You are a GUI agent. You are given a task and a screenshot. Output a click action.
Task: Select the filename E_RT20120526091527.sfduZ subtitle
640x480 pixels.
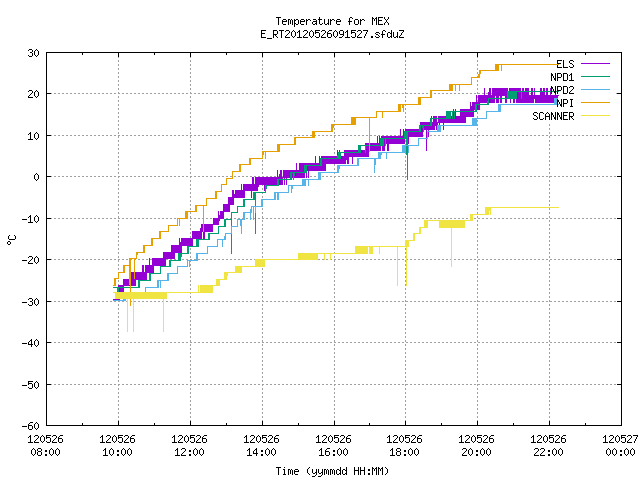pos(332,34)
